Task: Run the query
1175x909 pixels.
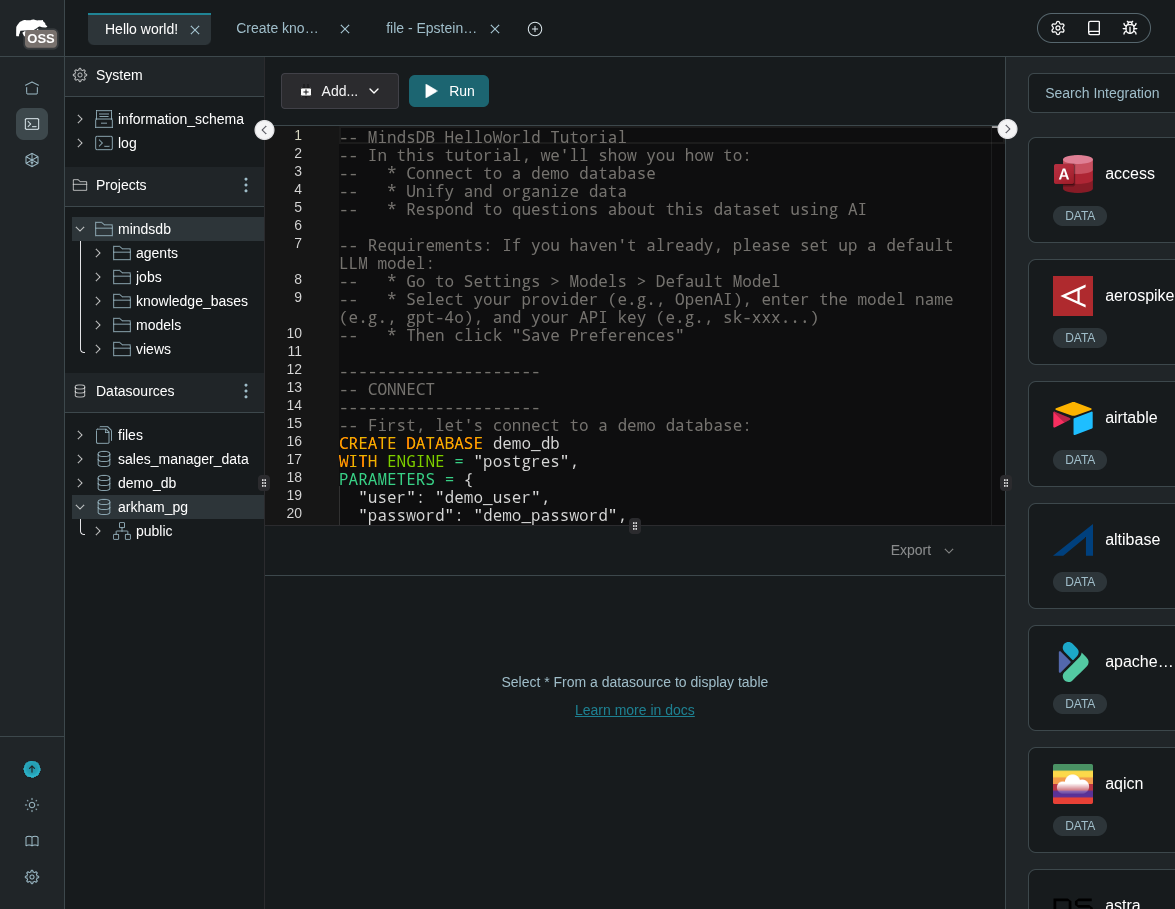Action: coord(449,91)
